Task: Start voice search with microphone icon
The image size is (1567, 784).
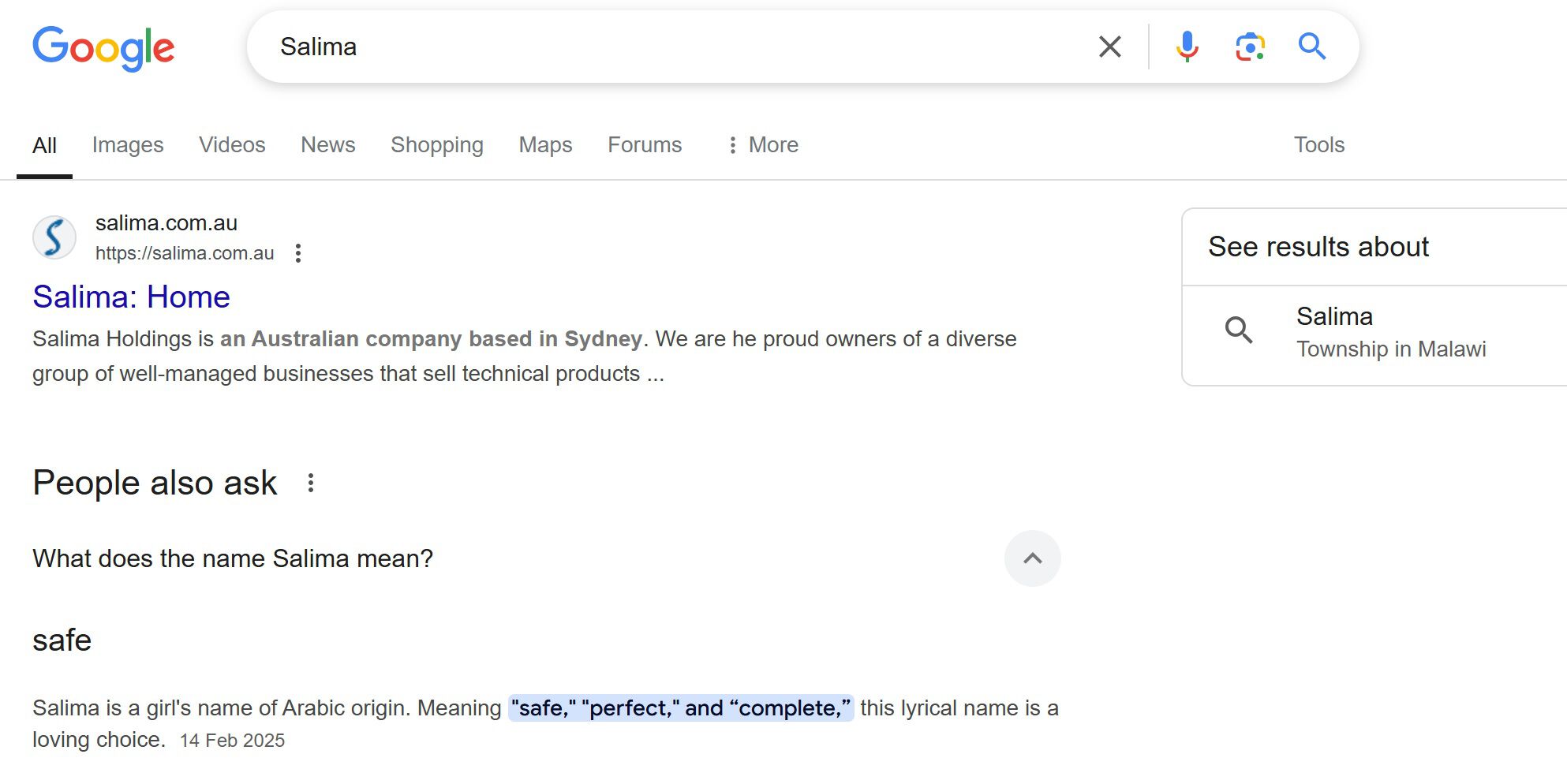Action: 1187,47
